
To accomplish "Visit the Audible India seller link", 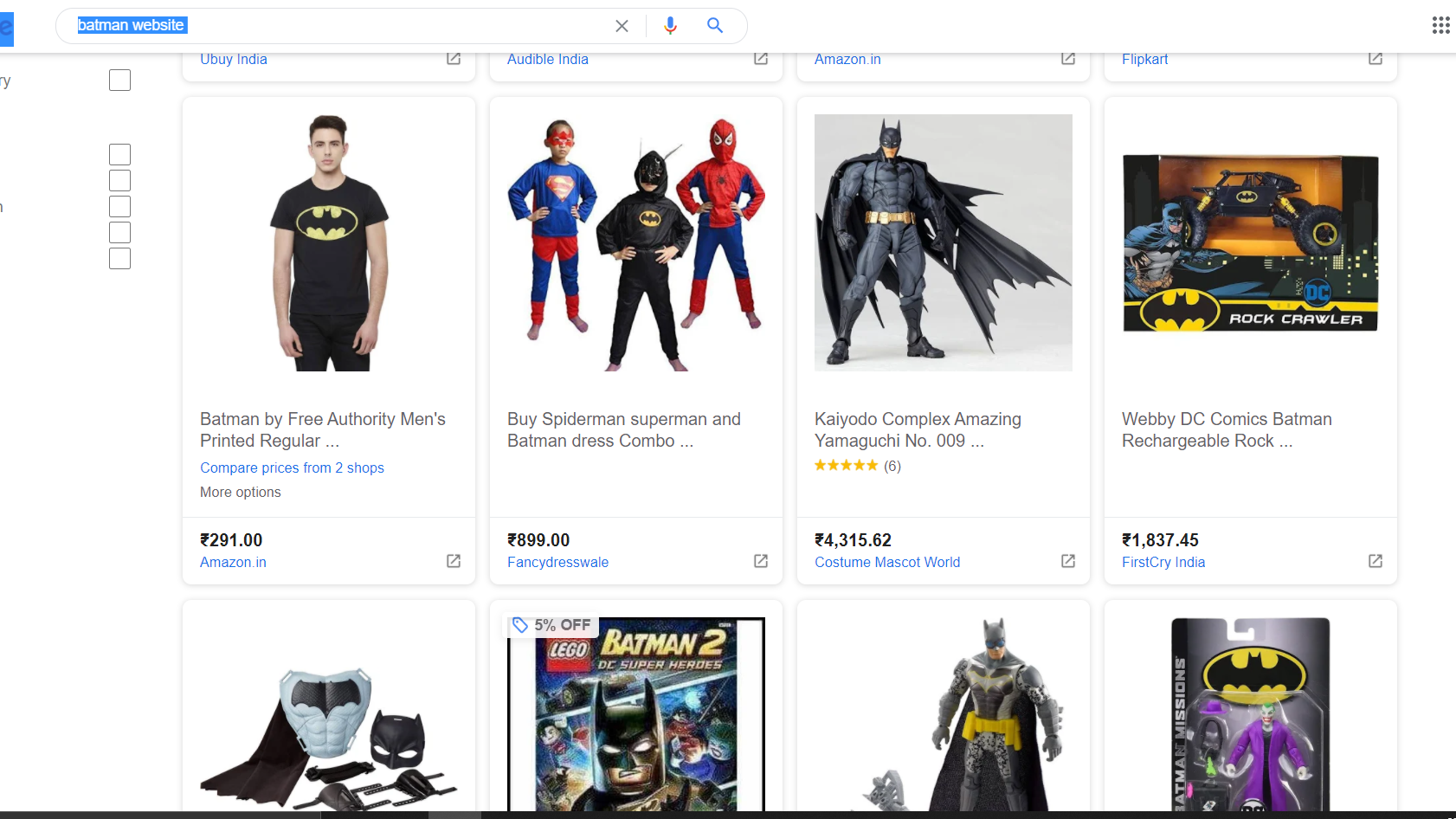I will [548, 59].
